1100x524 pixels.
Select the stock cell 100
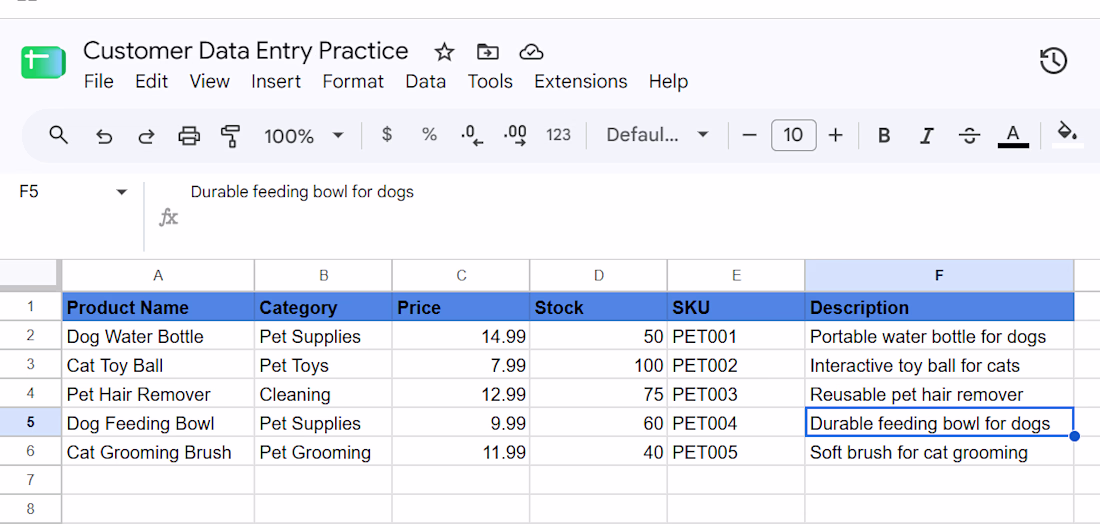tap(598, 365)
